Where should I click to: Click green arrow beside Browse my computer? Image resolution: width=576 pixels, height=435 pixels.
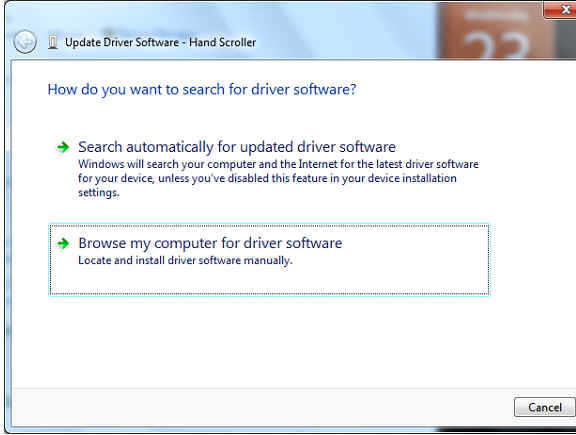click(63, 243)
